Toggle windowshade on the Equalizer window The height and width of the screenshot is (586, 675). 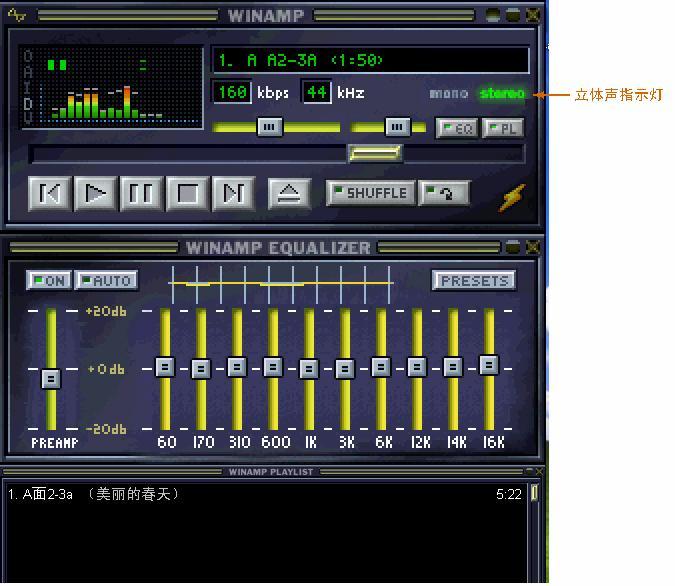513,247
